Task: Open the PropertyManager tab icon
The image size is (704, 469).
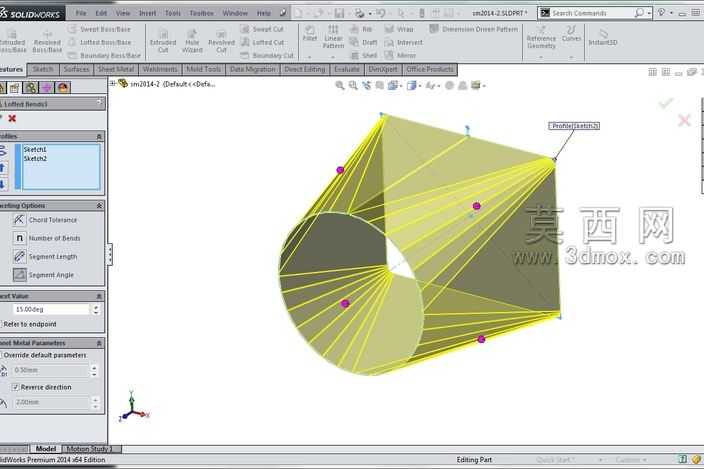Action: tap(15, 88)
